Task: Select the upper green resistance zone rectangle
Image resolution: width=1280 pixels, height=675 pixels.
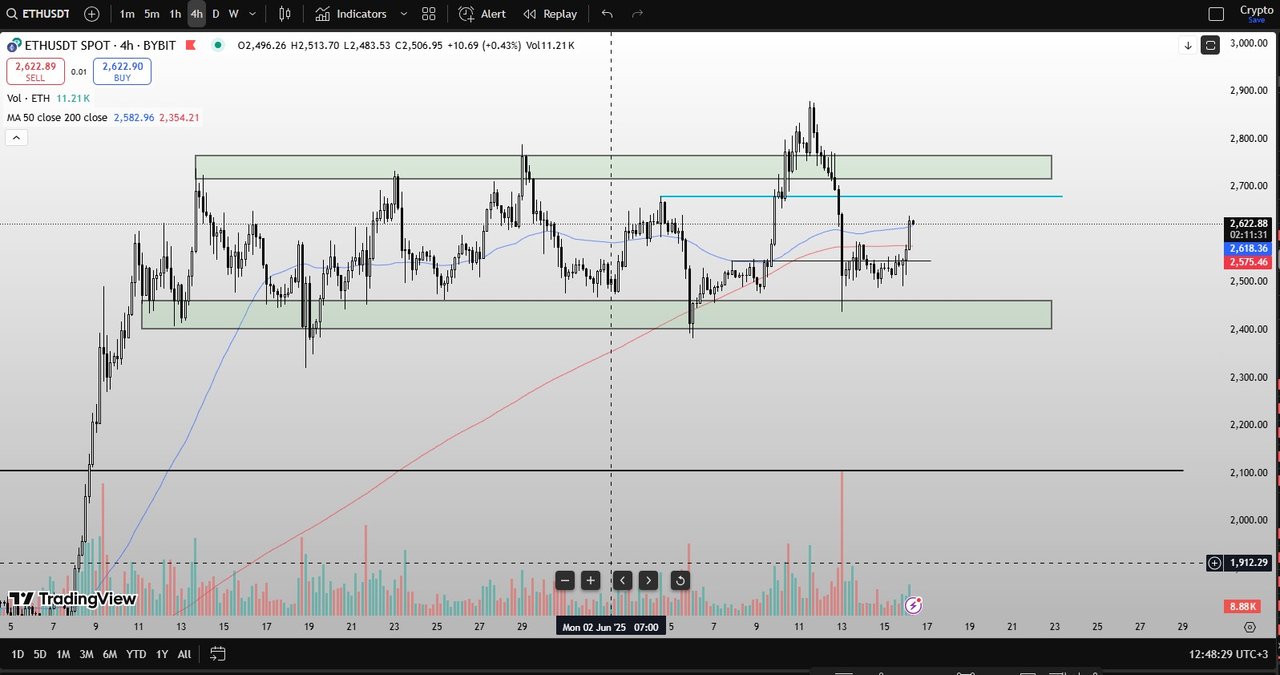Action: (623, 167)
